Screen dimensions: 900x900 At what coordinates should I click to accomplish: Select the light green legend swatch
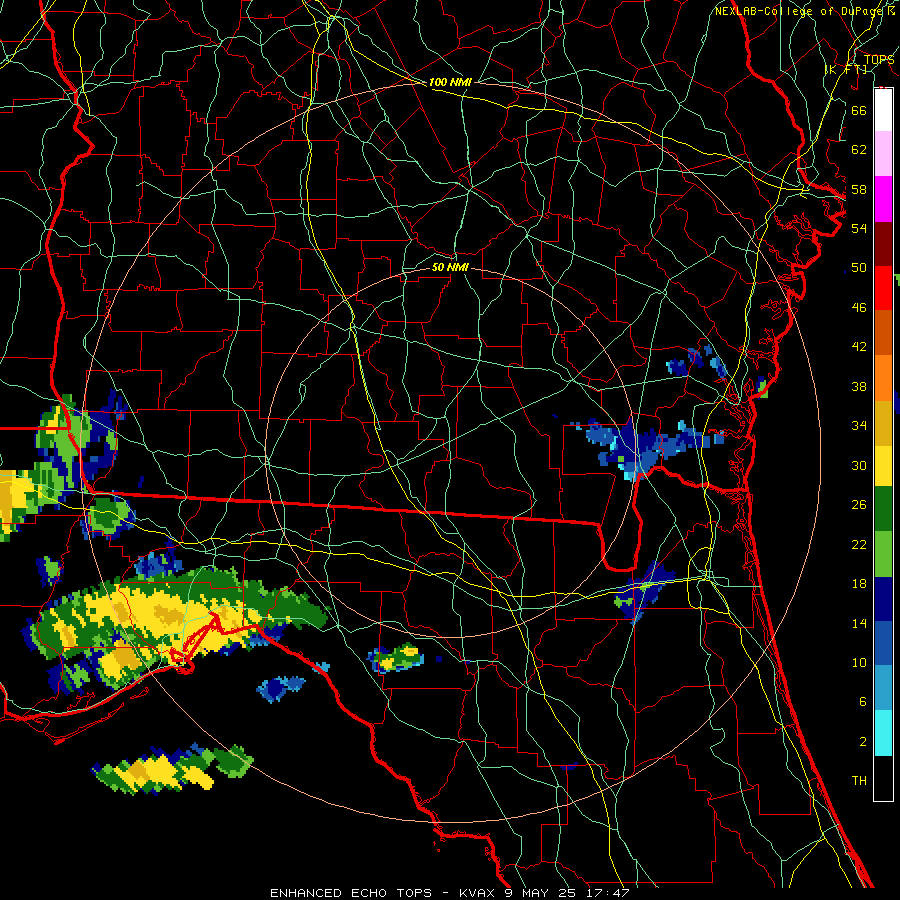pyautogui.click(x=883, y=554)
